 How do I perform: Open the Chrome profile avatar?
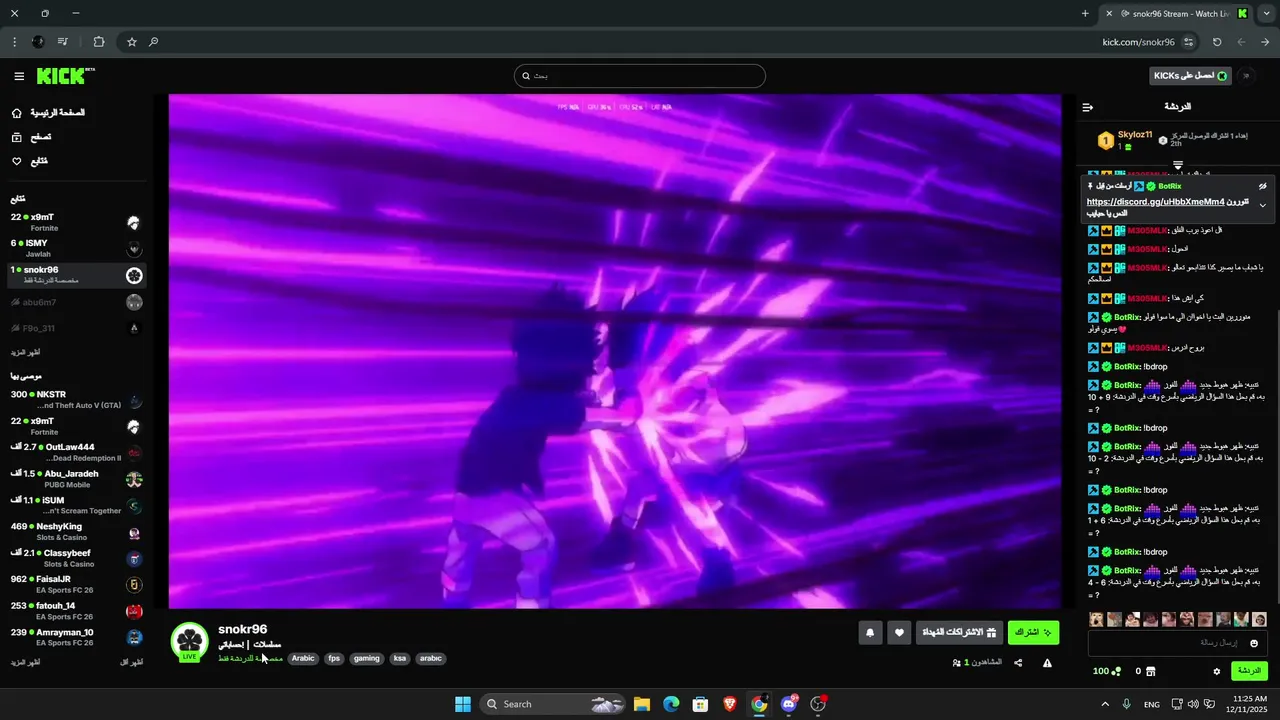pos(38,42)
